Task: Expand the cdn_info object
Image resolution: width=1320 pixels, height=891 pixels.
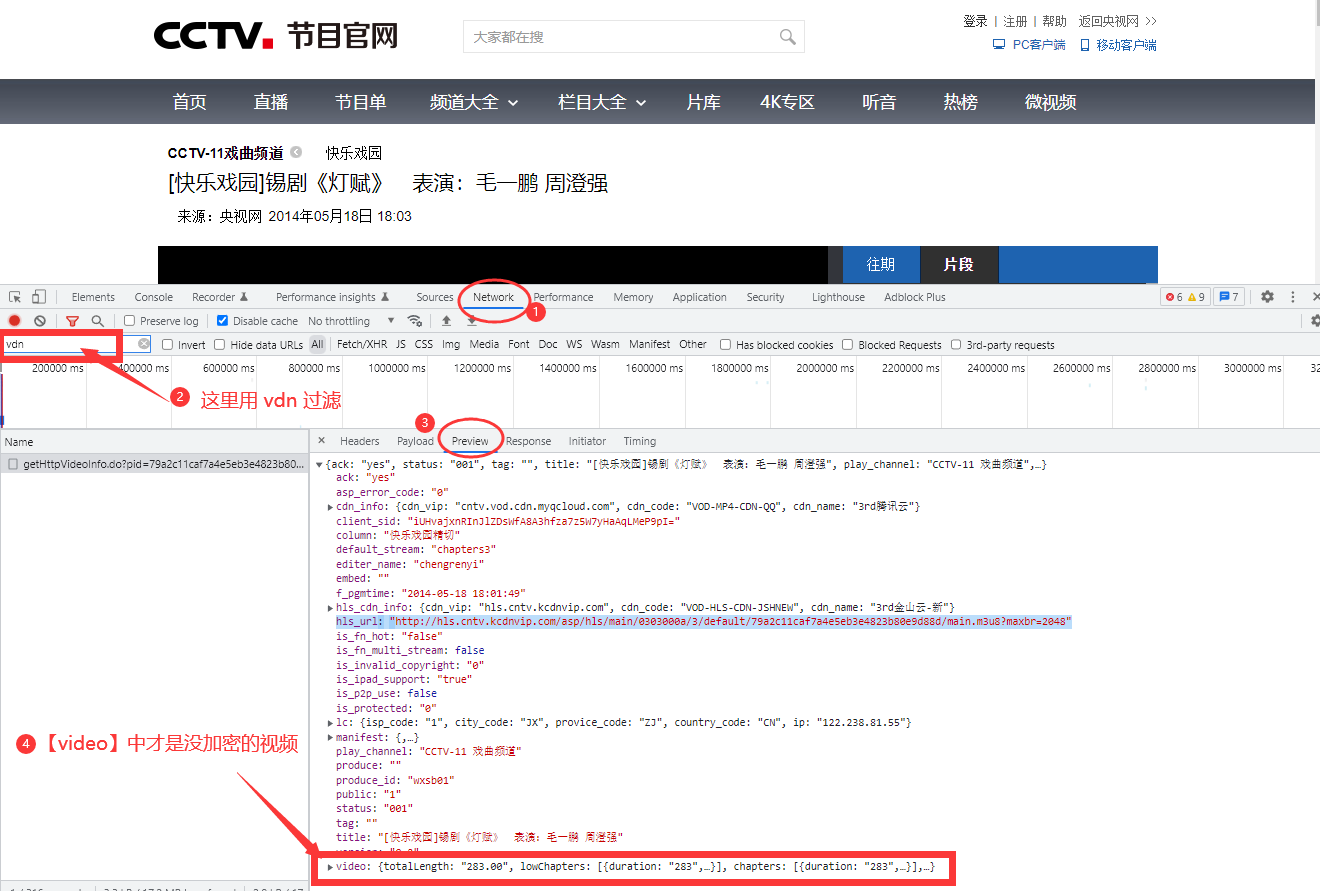Action: click(x=331, y=507)
